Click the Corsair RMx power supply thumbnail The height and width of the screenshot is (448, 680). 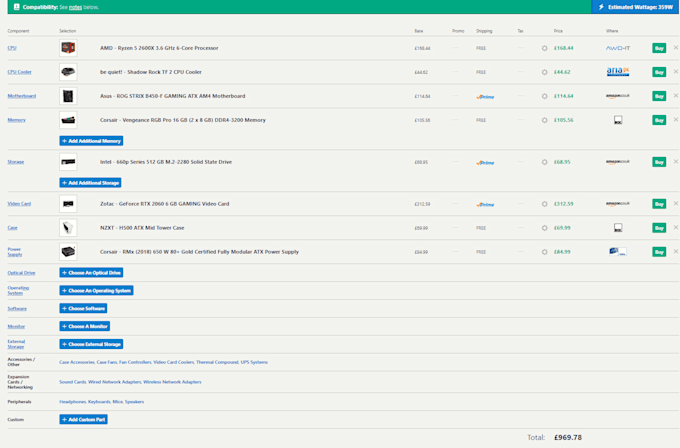[68, 252]
